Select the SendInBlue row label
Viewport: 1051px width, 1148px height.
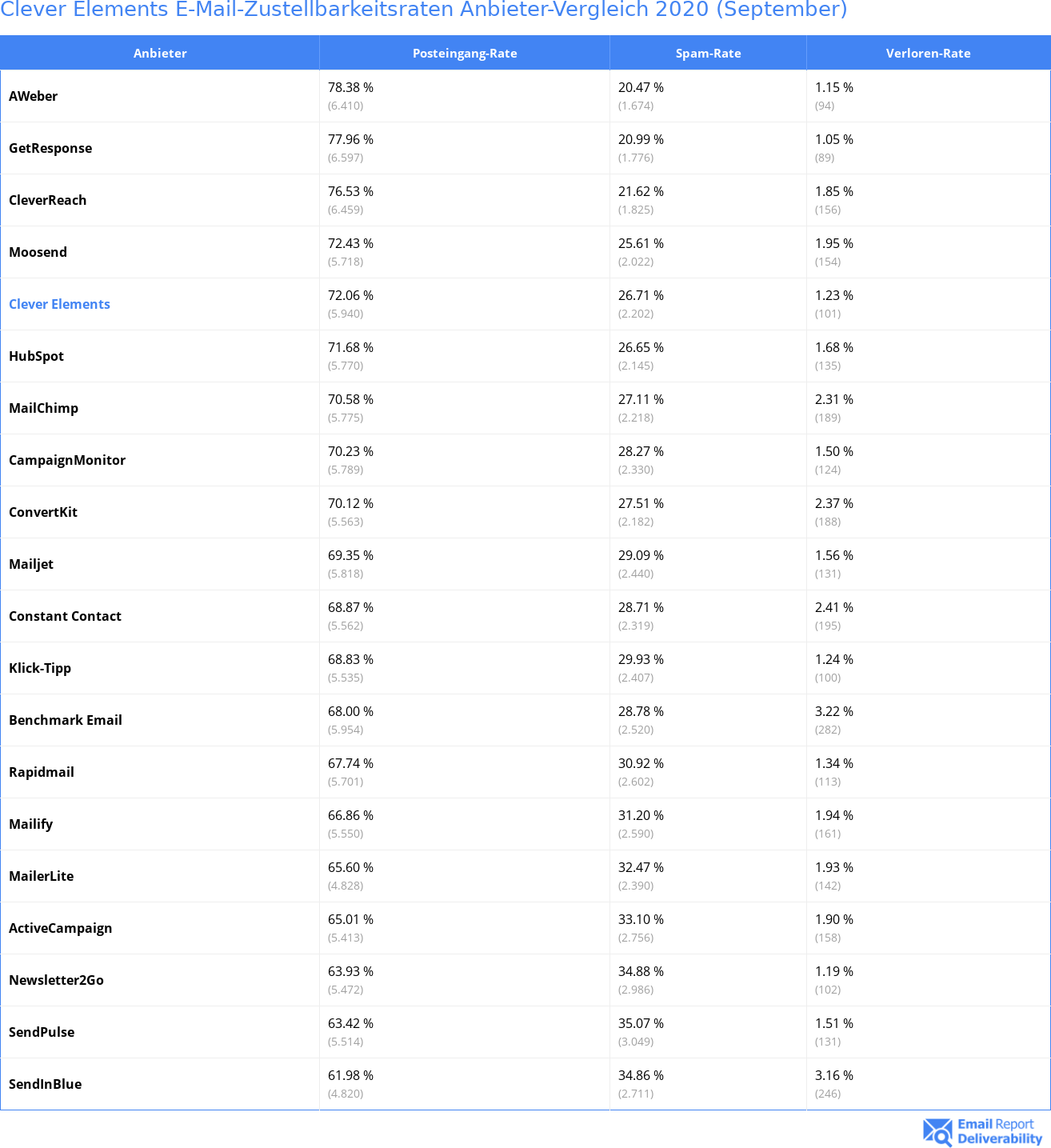pos(45,1084)
